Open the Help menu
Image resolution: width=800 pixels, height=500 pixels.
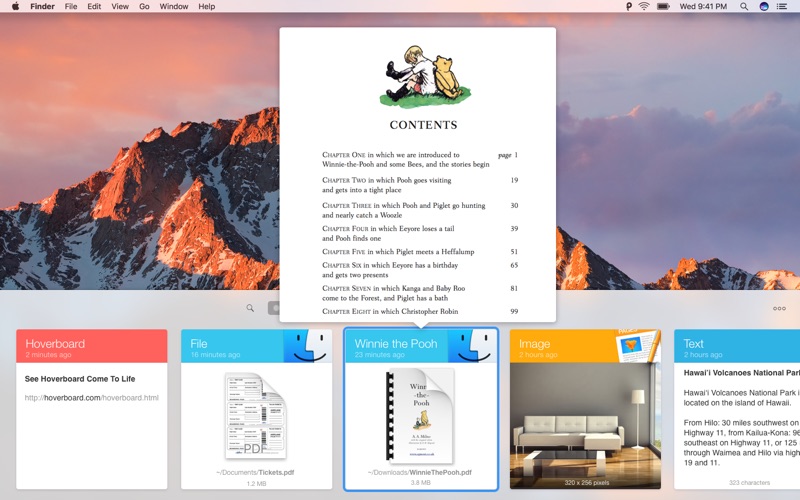point(207,7)
